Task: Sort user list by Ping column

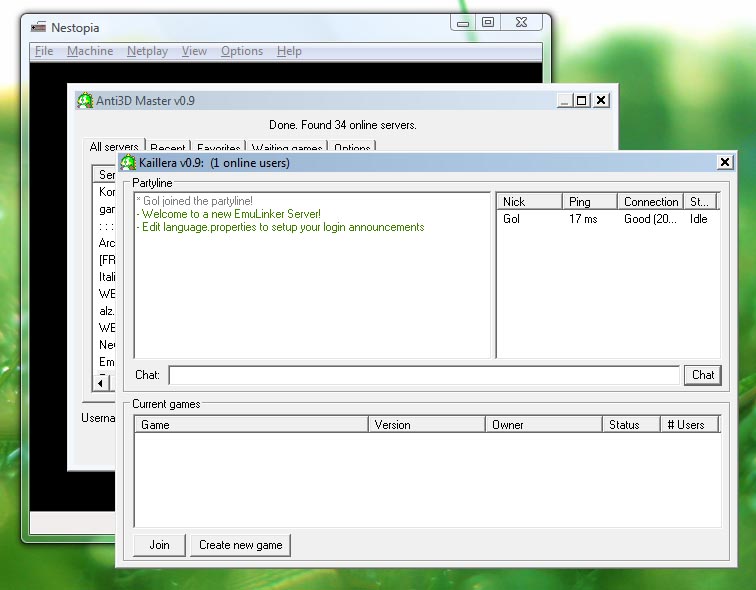Action: (x=590, y=201)
